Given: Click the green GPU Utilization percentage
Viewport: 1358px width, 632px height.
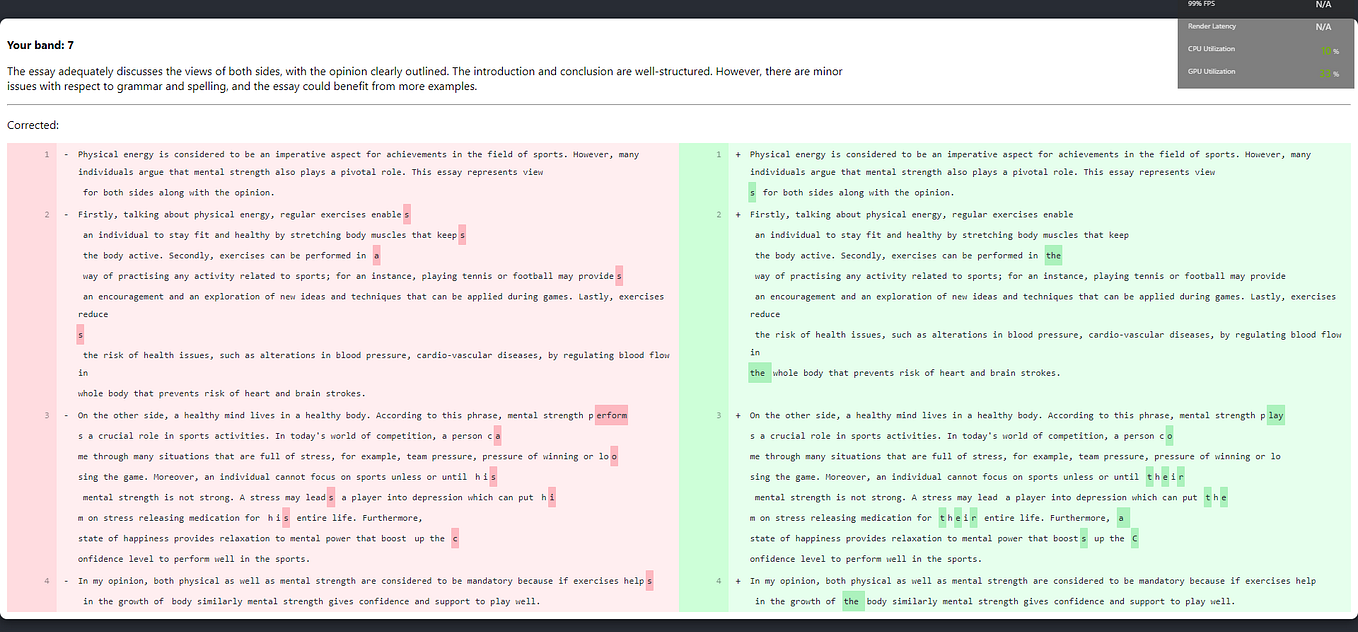Looking at the screenshot, I should tap(1324, 71).
